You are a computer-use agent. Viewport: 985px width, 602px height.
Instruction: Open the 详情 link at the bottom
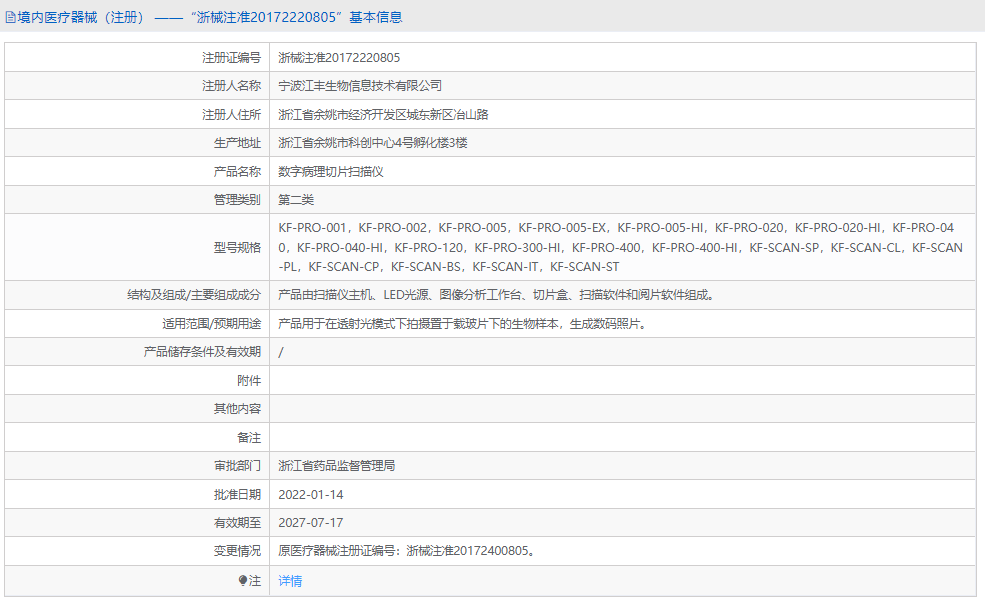coord(289,581)
